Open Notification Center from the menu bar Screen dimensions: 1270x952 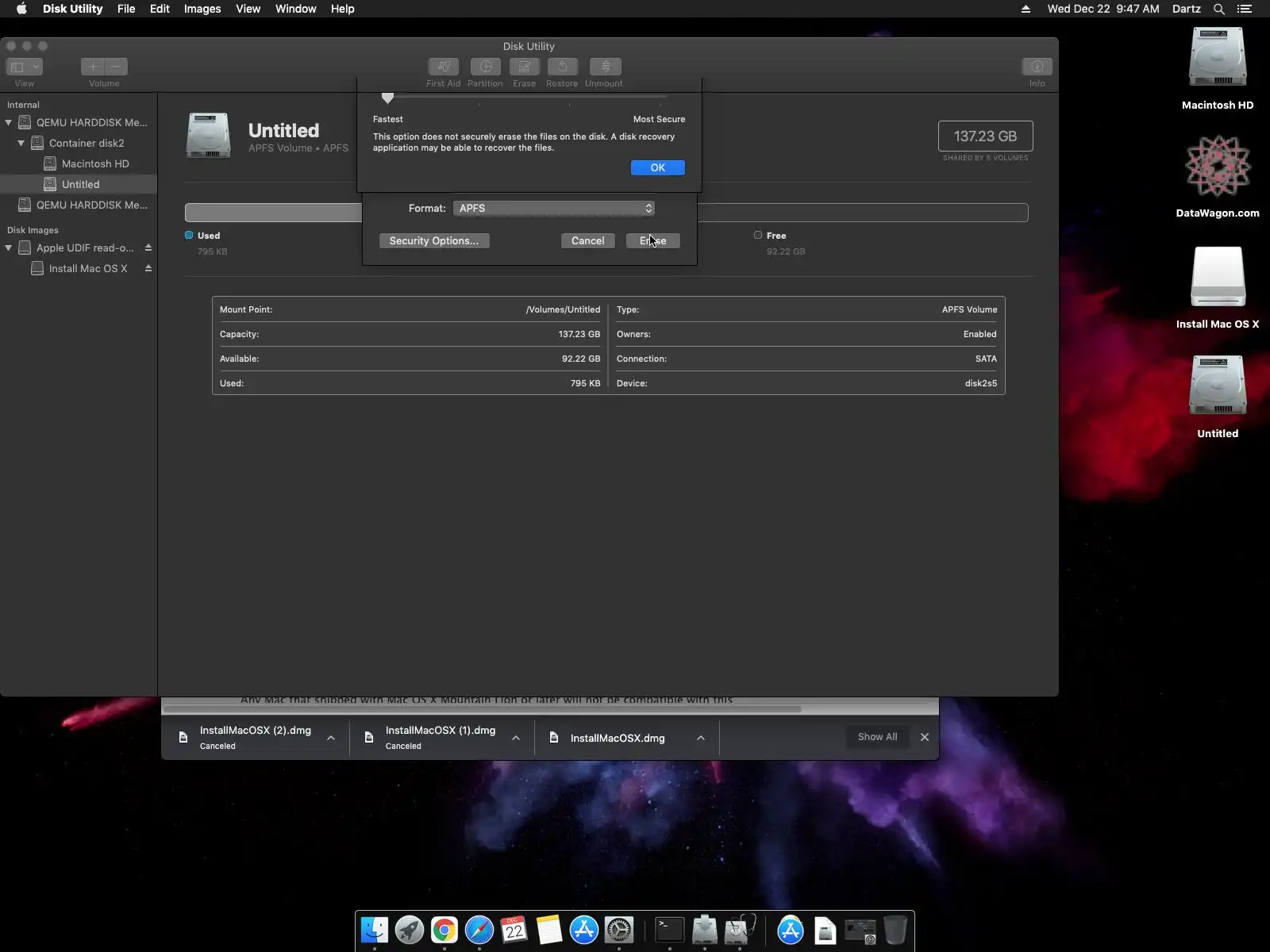click(x=1245, y=9)
